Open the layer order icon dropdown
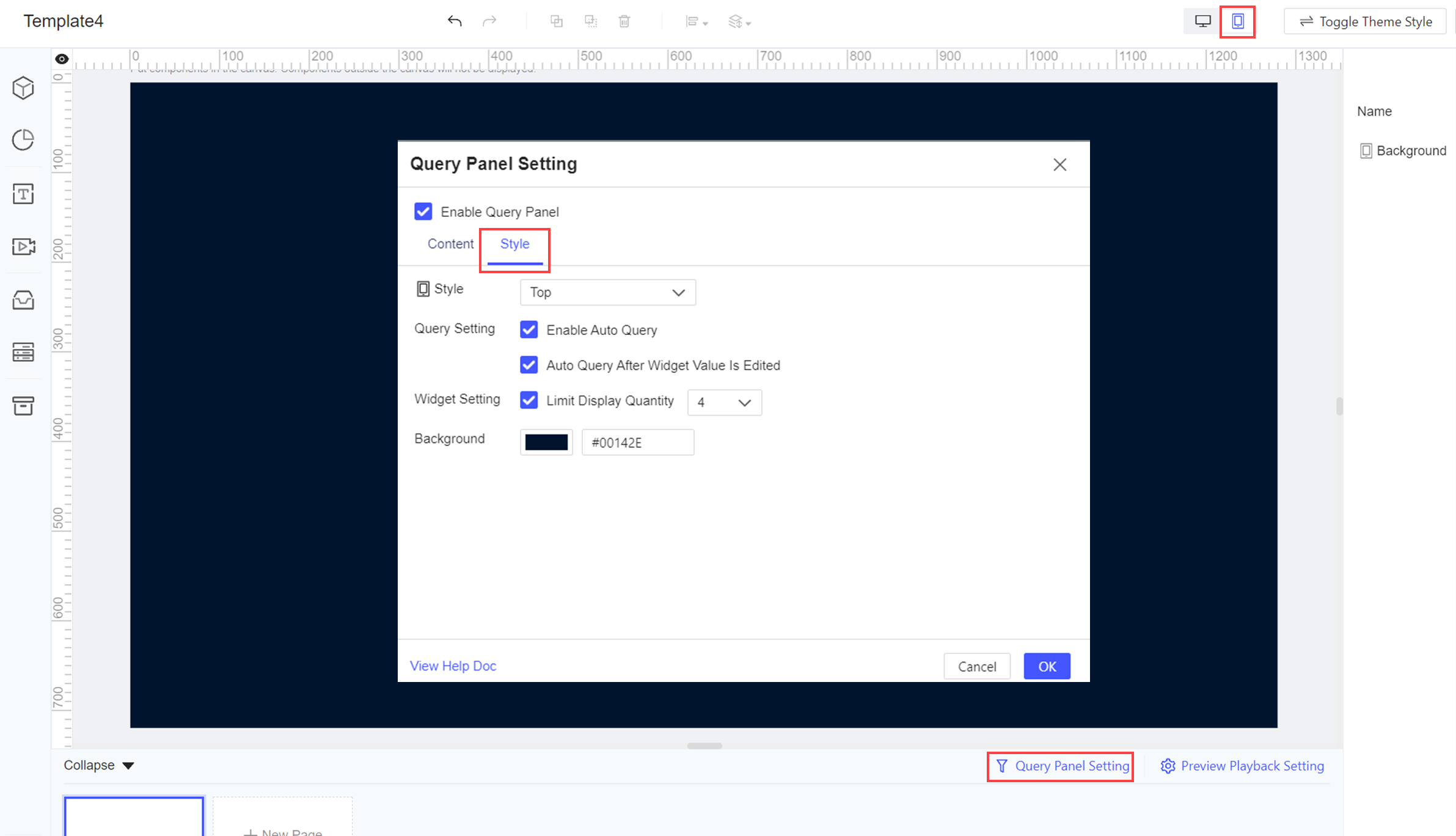Viewport: 1456px width, 836px height. [x=739, y=22]
